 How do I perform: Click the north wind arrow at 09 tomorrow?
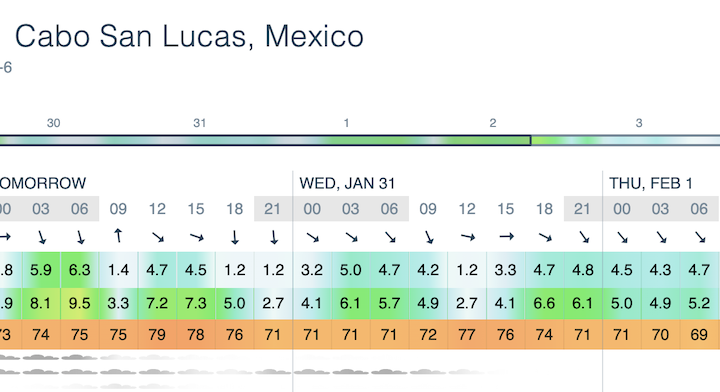click(x=118, y=236)
